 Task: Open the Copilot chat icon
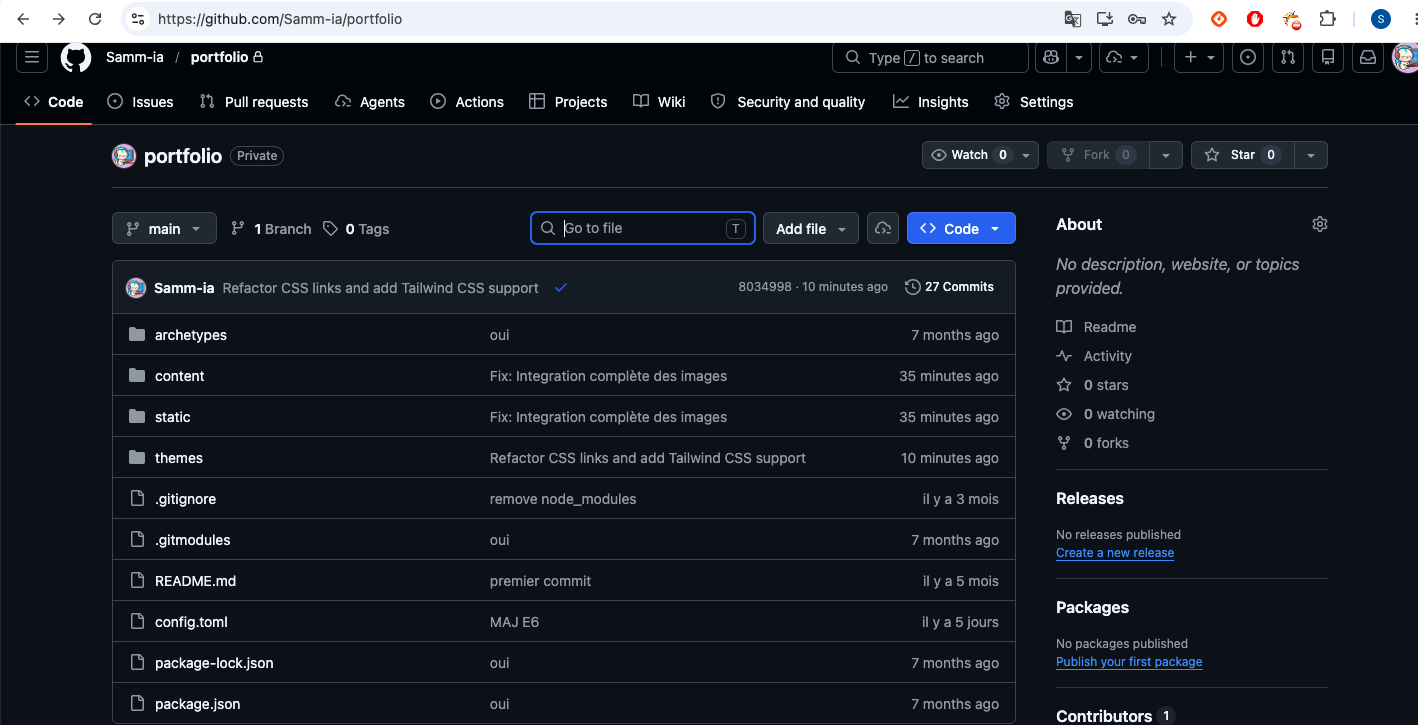click(1050, 58)
